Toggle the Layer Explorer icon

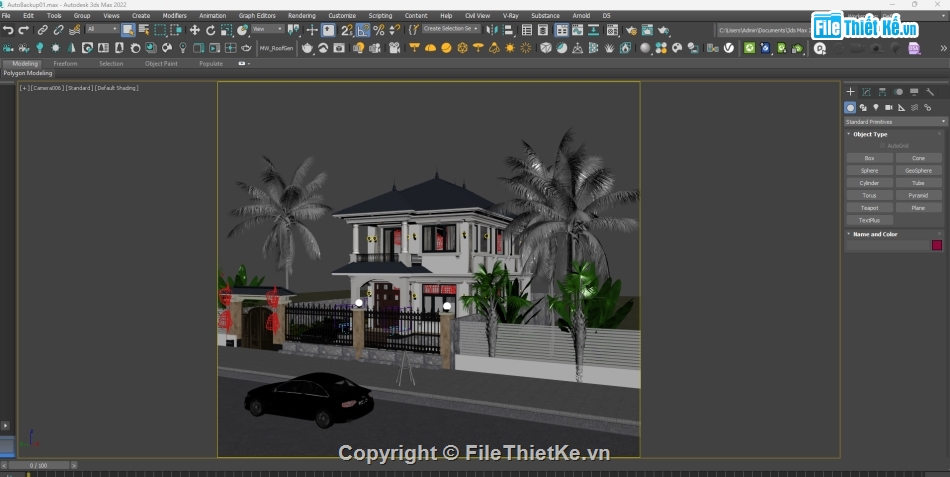tap(543, 30)
